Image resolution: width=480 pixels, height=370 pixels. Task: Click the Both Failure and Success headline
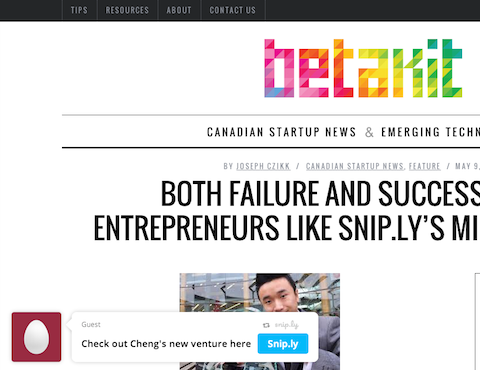tap(287, 211)
